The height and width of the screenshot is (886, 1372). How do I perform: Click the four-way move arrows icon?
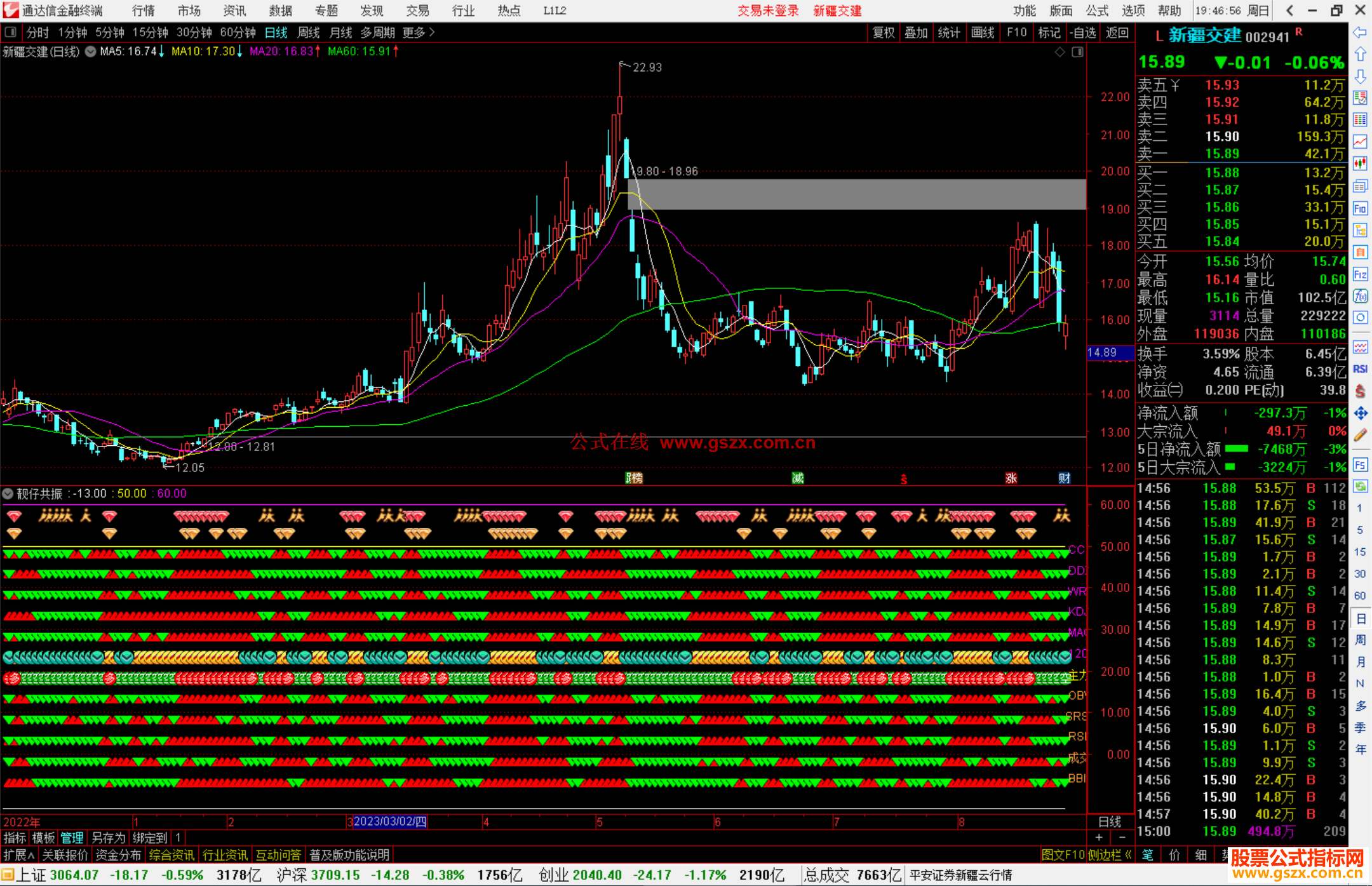tap(1360, 413)
